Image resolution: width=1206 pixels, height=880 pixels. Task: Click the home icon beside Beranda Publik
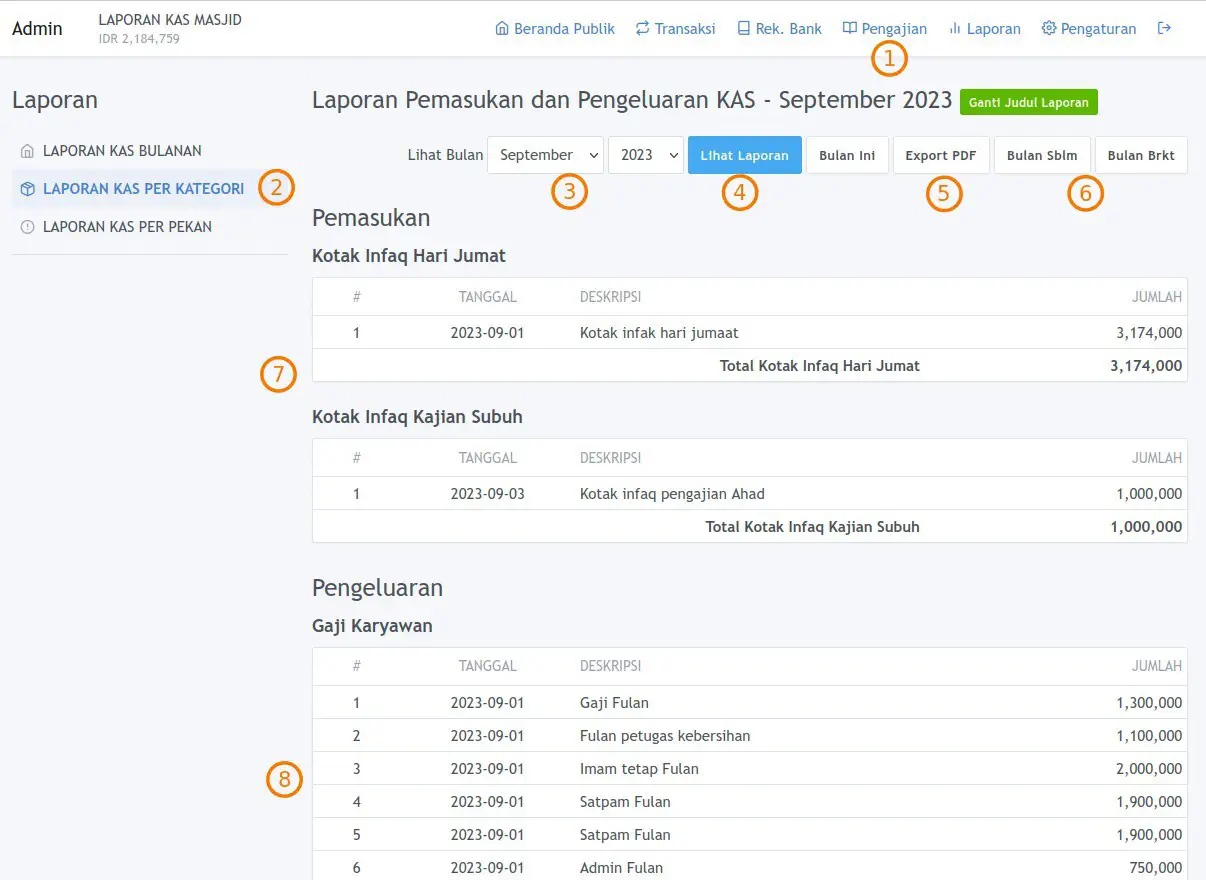[502, 28]
